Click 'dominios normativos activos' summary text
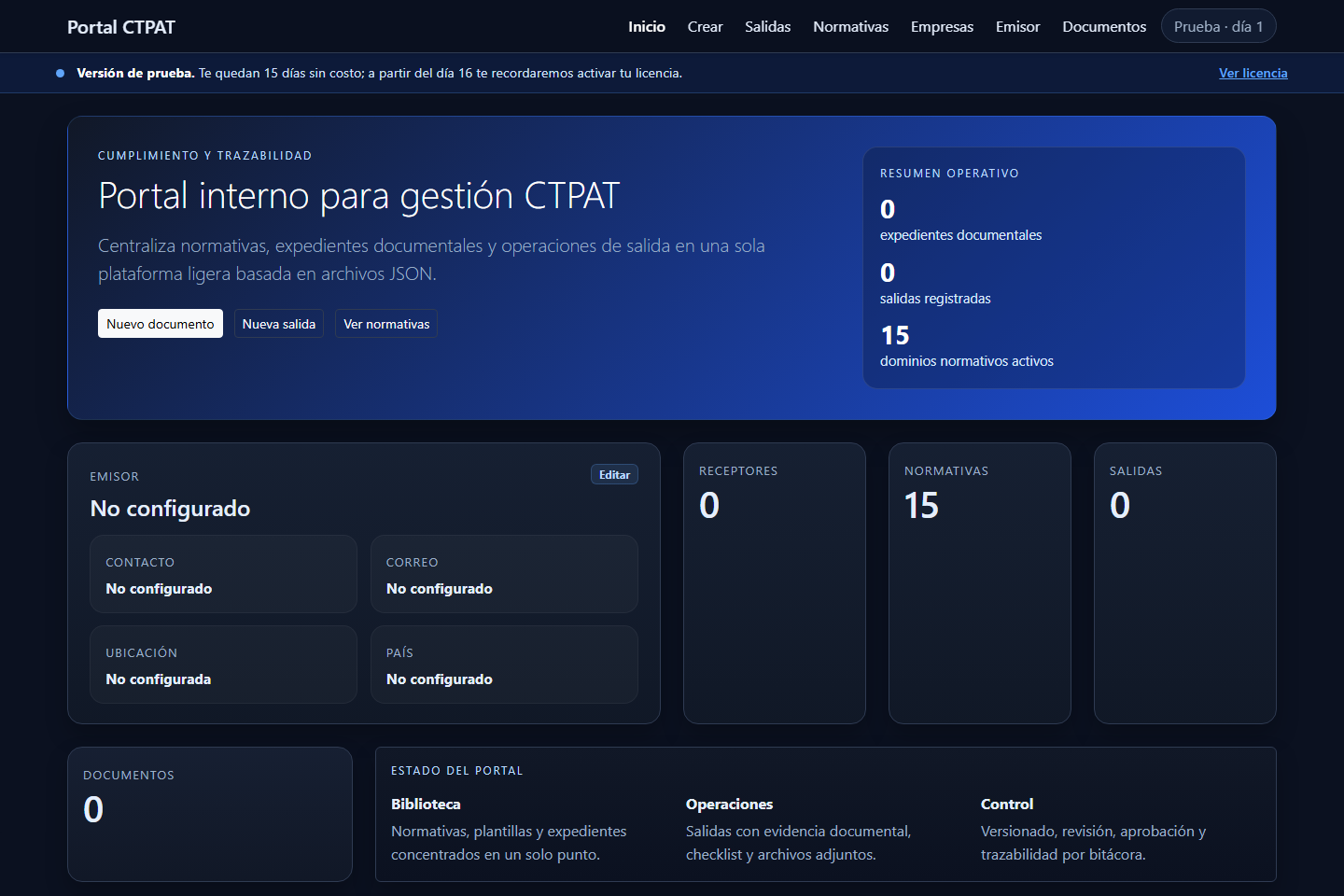The height and width of the screenshot is (896, 1344). point(967,361)
